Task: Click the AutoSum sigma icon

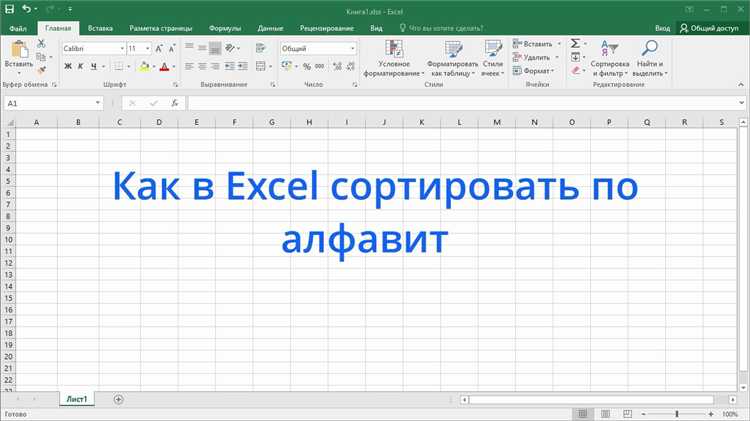Action: [x=575, y=44]
